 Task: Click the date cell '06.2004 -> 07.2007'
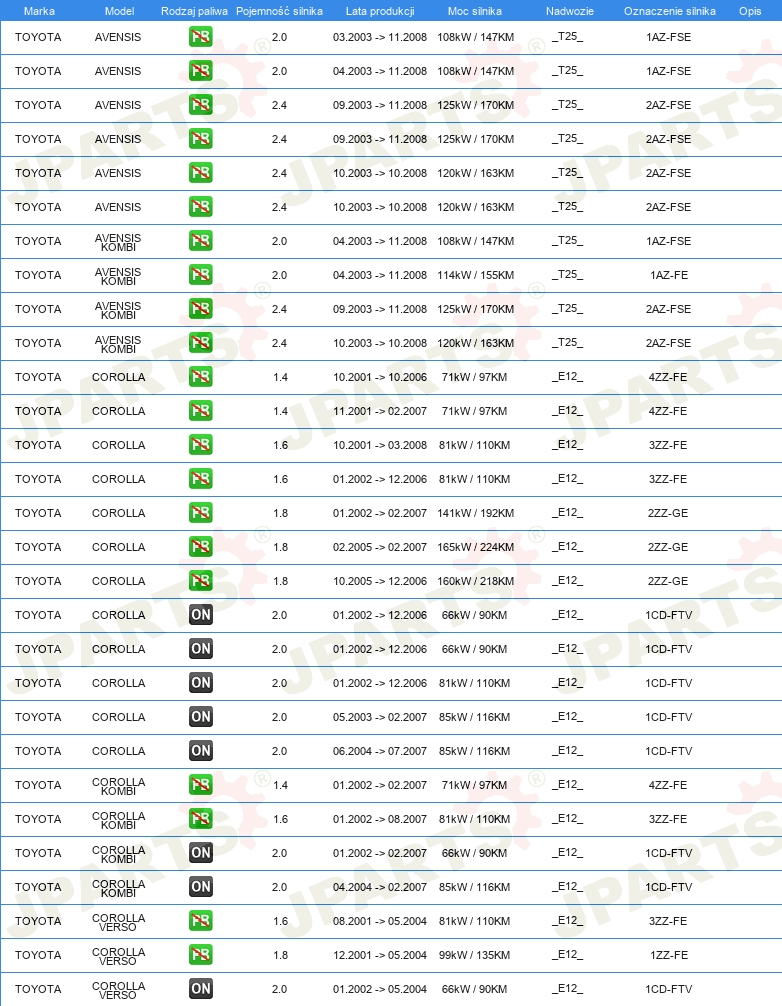click(x=380, y=751)
